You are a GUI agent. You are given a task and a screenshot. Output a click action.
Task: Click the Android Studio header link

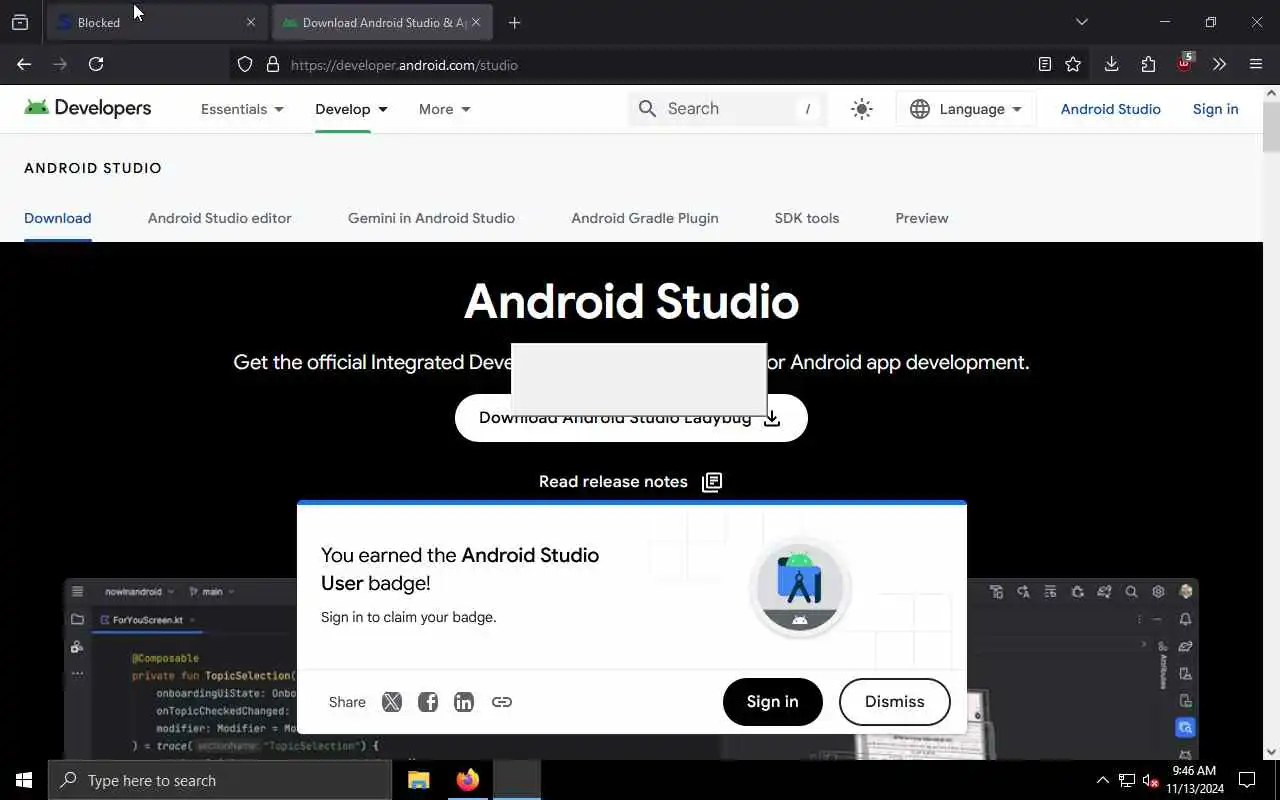click(1110, 109)
